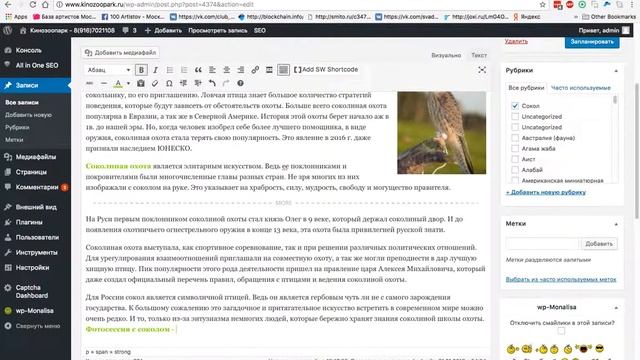
Task: Undo the last edit
Action: [212, 83]
